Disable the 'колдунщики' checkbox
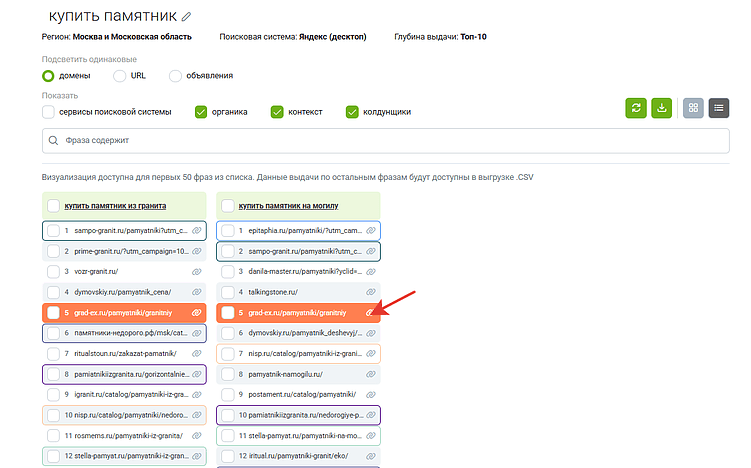Viewport: 751px width, 468px height. [x=352, y=112]
